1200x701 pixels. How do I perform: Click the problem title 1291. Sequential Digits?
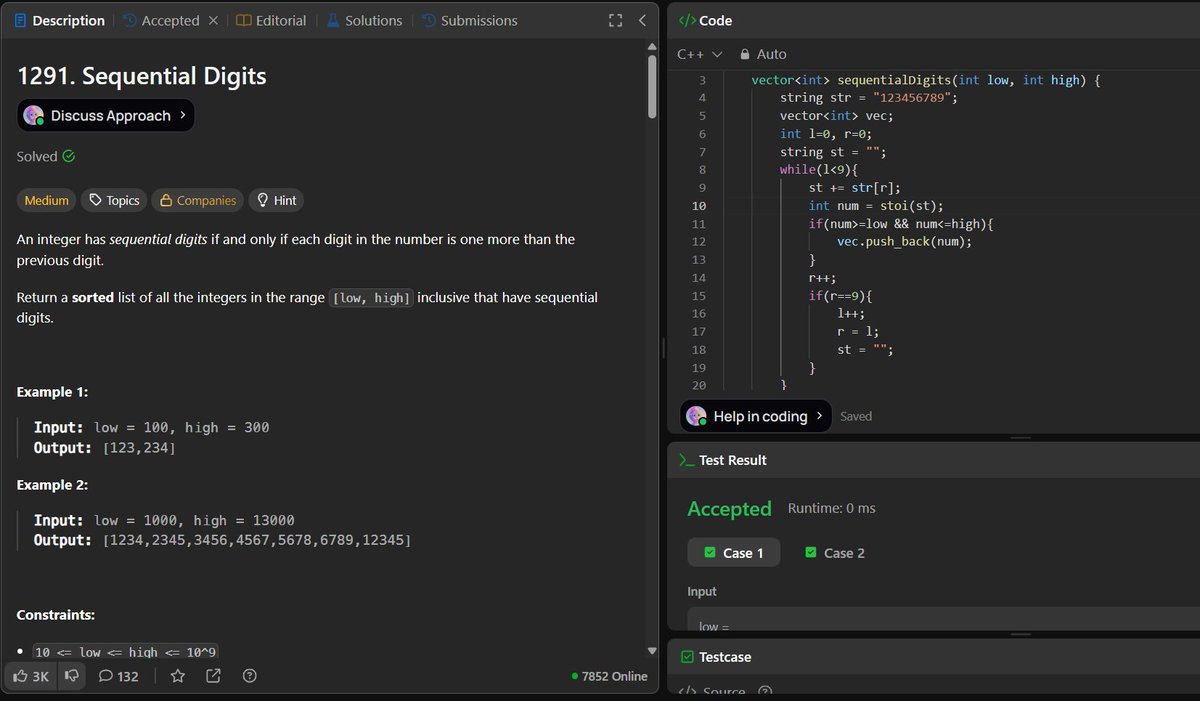[141, 76]
